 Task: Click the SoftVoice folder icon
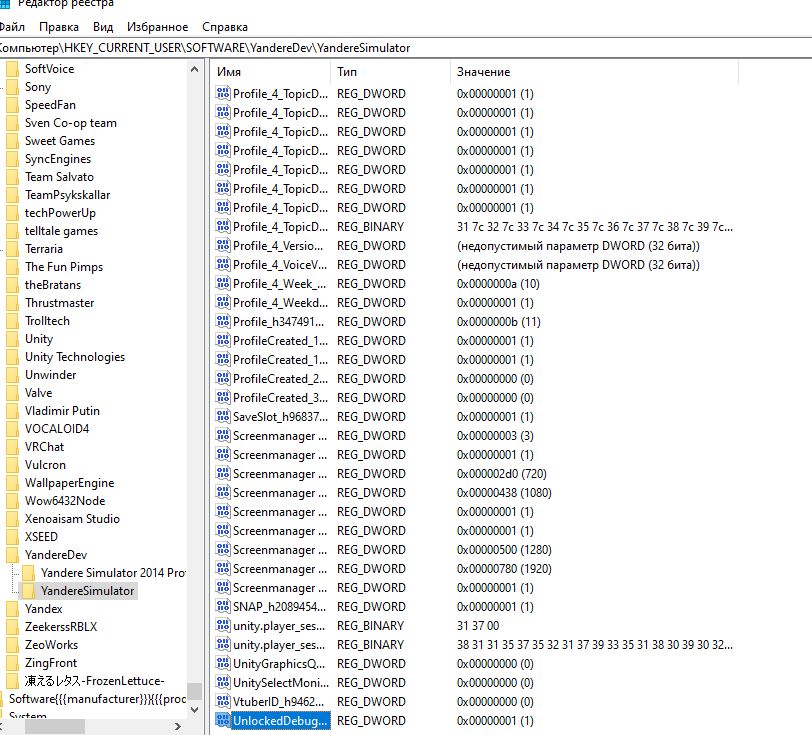[x=12, y=69]
